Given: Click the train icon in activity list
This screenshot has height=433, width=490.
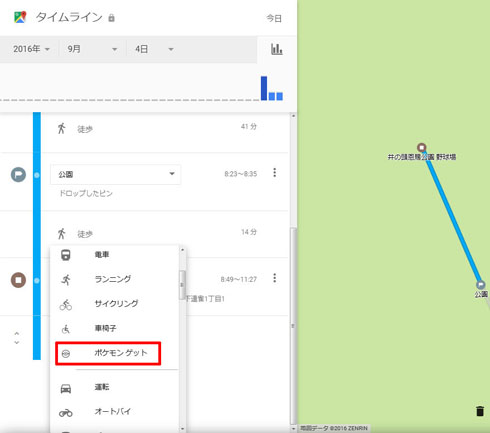Looking at the screenshot, I should (66, 255).
